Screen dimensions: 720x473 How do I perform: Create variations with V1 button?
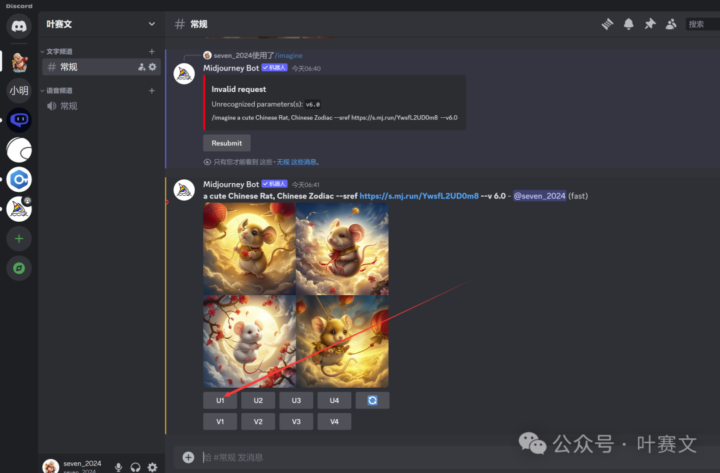coord(220,422)
